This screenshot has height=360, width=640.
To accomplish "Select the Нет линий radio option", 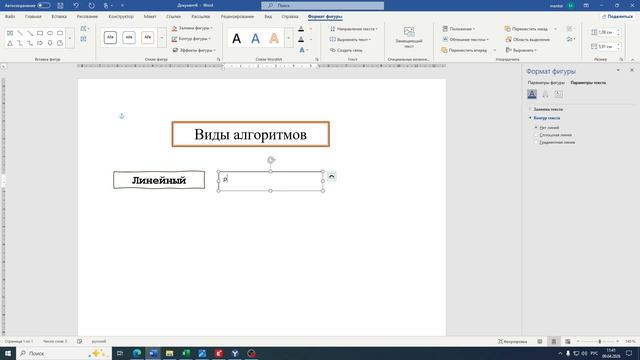I will [547, 128].
